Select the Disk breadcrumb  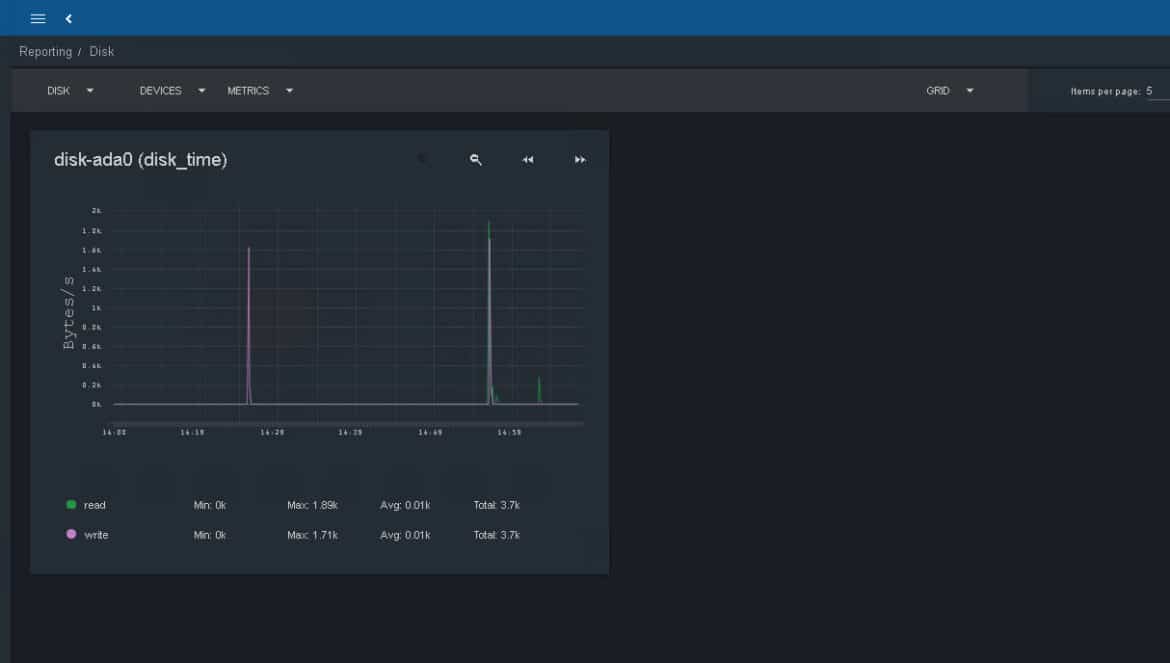[x=101, y=51]
